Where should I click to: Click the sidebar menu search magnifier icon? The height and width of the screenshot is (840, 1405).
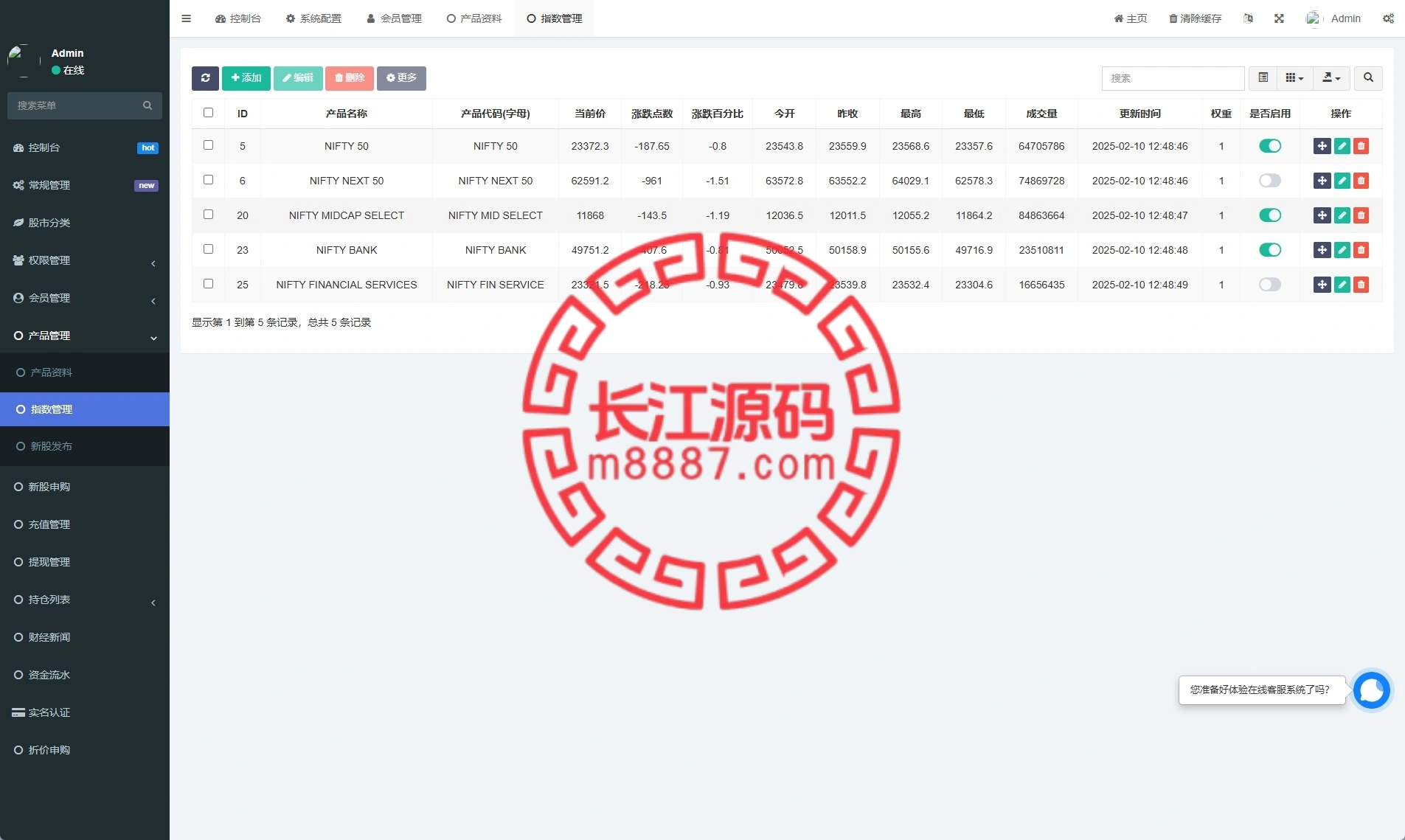(x=148, y=105)
